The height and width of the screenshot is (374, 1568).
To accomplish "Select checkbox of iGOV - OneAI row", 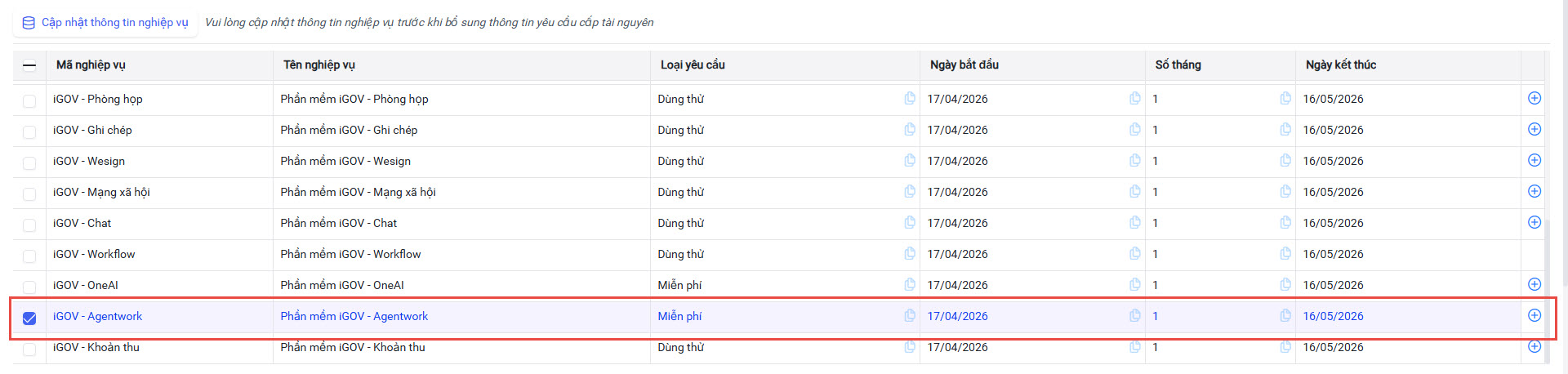I will pyautogui.click(x=29, y=287).
